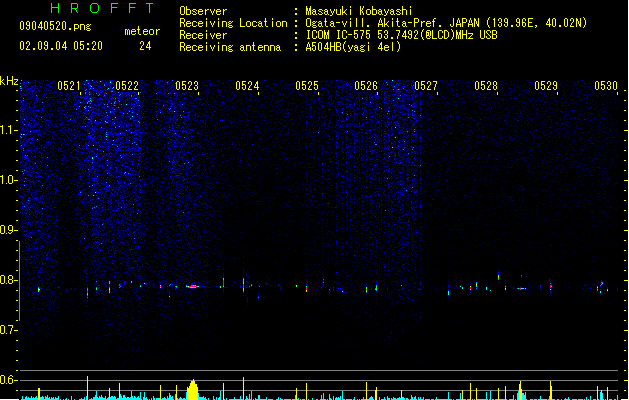Click the Receiving antenna label
The height and width of the screenshot is (400, 629).
click(230, 47)
